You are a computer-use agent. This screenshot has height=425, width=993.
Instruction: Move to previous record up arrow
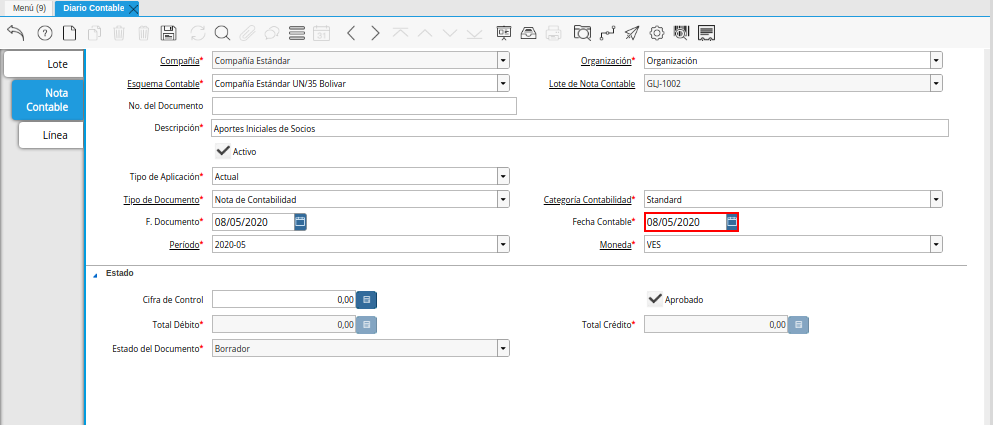[x=425, y=33]
